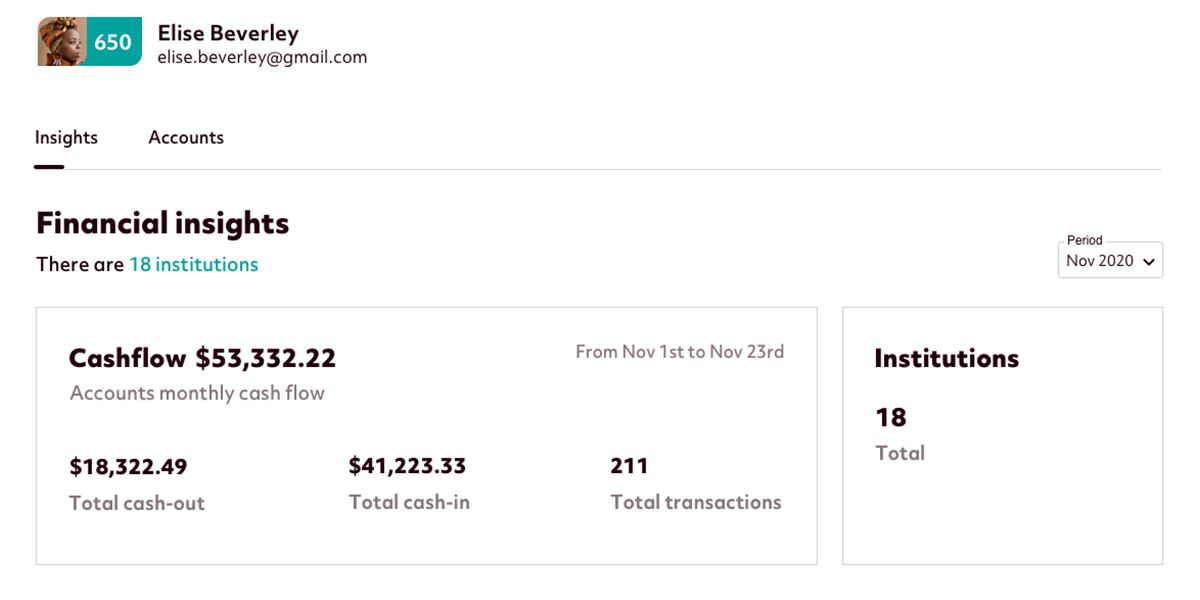Select the $41,223.33 cash-in amount
1200x600 pixels.
(x=407, y=466)
